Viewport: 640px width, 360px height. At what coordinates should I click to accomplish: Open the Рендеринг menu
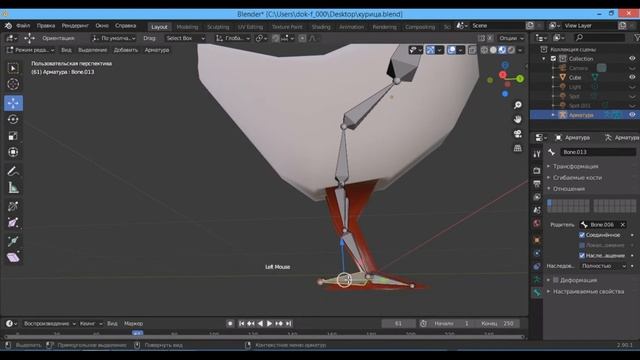pos(75,26)
